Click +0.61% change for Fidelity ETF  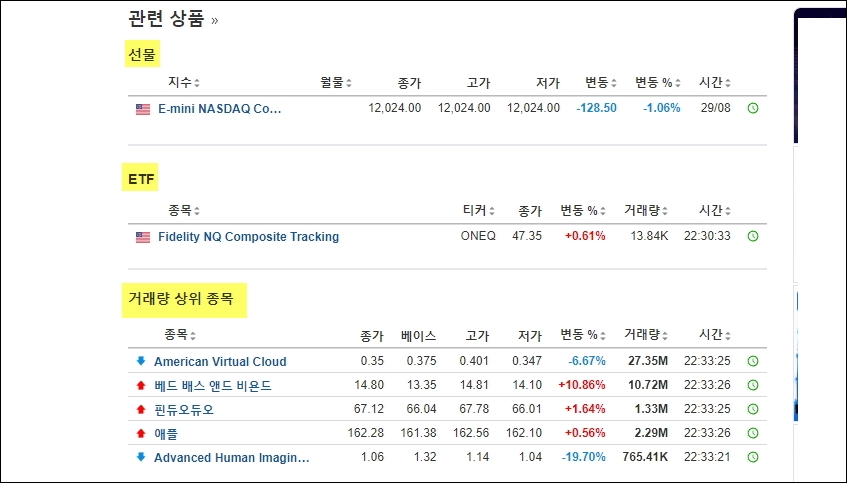585,236
